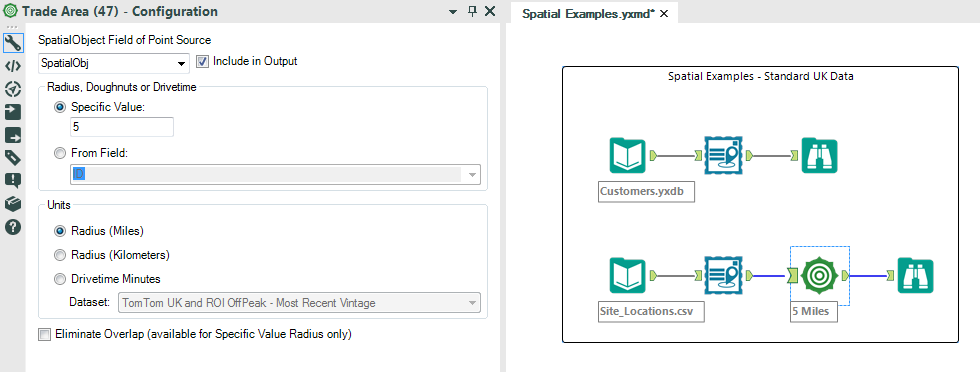Image resolution: width=980 pixels, height=372 pixels.
Task: Open the Annotation tag icon
Action: (12, 158)
